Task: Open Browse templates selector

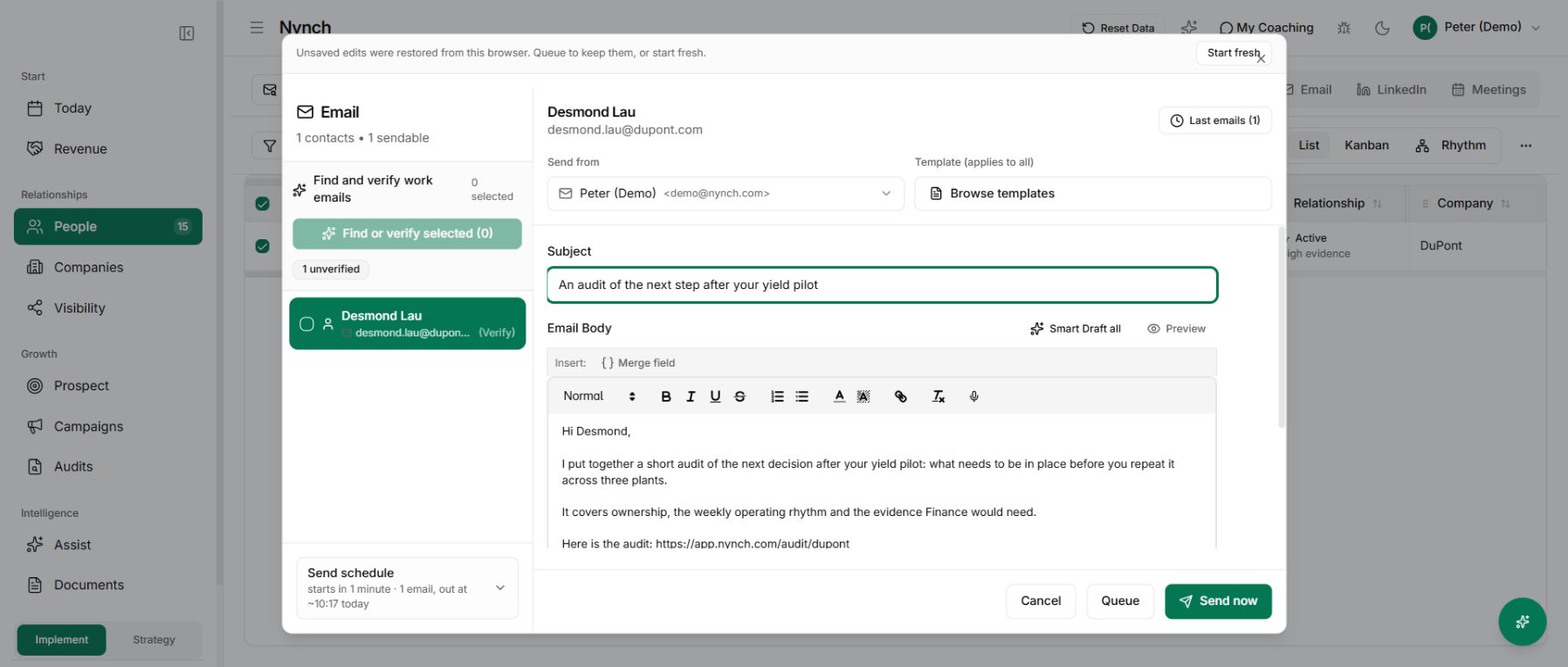Action: 1092,194
